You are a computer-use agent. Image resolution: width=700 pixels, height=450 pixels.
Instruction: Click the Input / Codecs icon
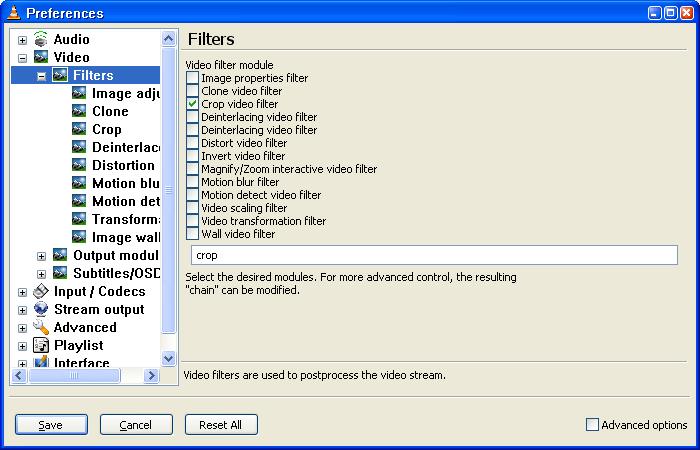41,291
